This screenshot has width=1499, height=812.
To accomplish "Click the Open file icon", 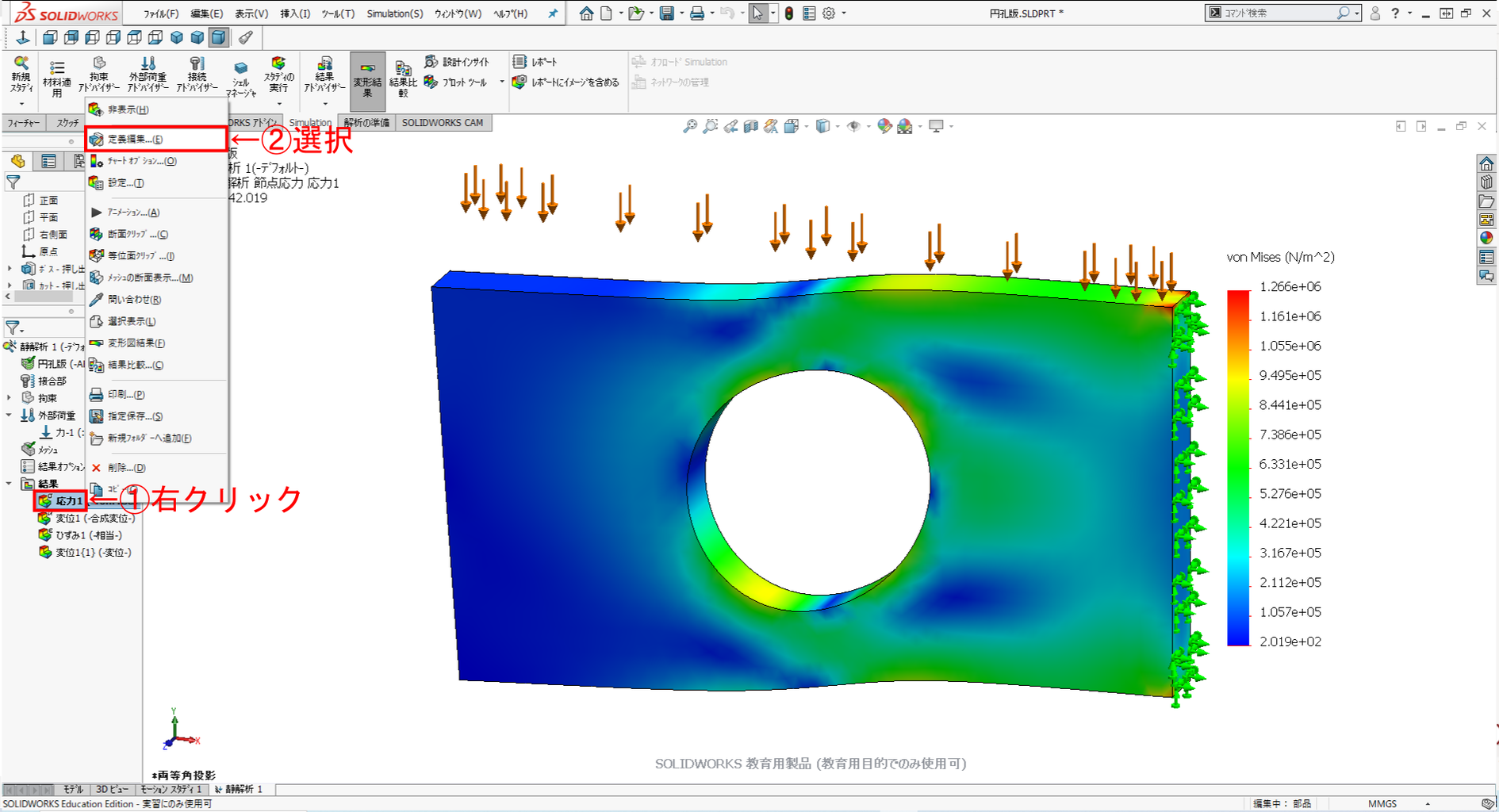I will click(635, 13).
